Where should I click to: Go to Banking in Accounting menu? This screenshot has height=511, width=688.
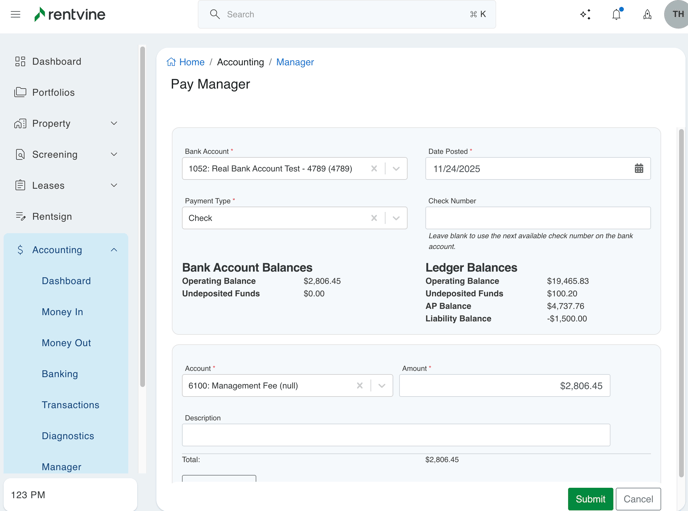[60, 374]
